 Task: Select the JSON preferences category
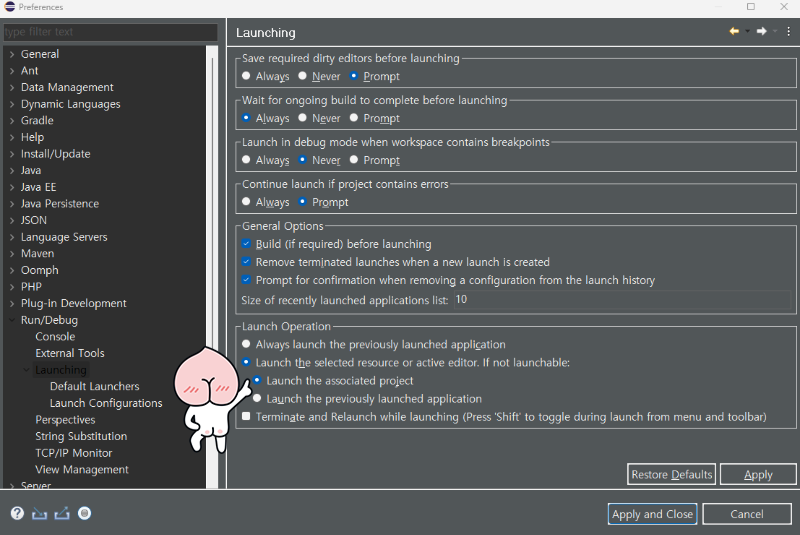click(x=34, y=220)
